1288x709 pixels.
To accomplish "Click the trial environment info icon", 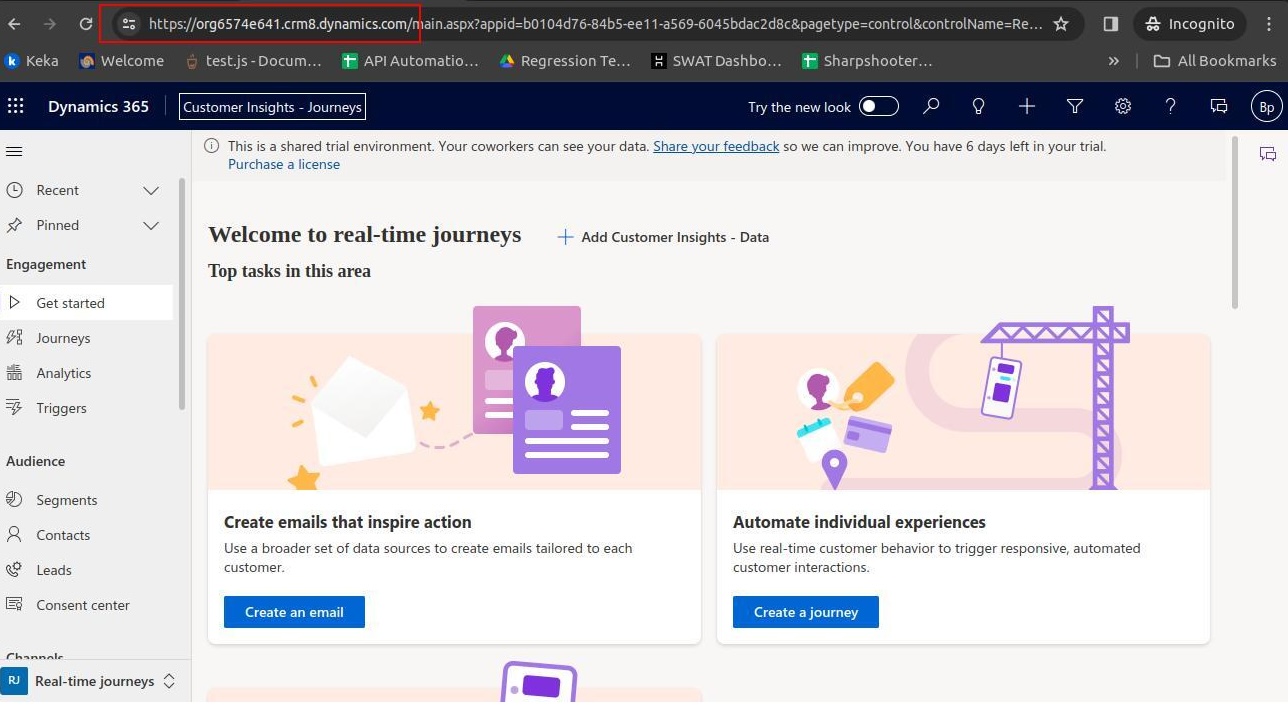I will pos(212,146).
